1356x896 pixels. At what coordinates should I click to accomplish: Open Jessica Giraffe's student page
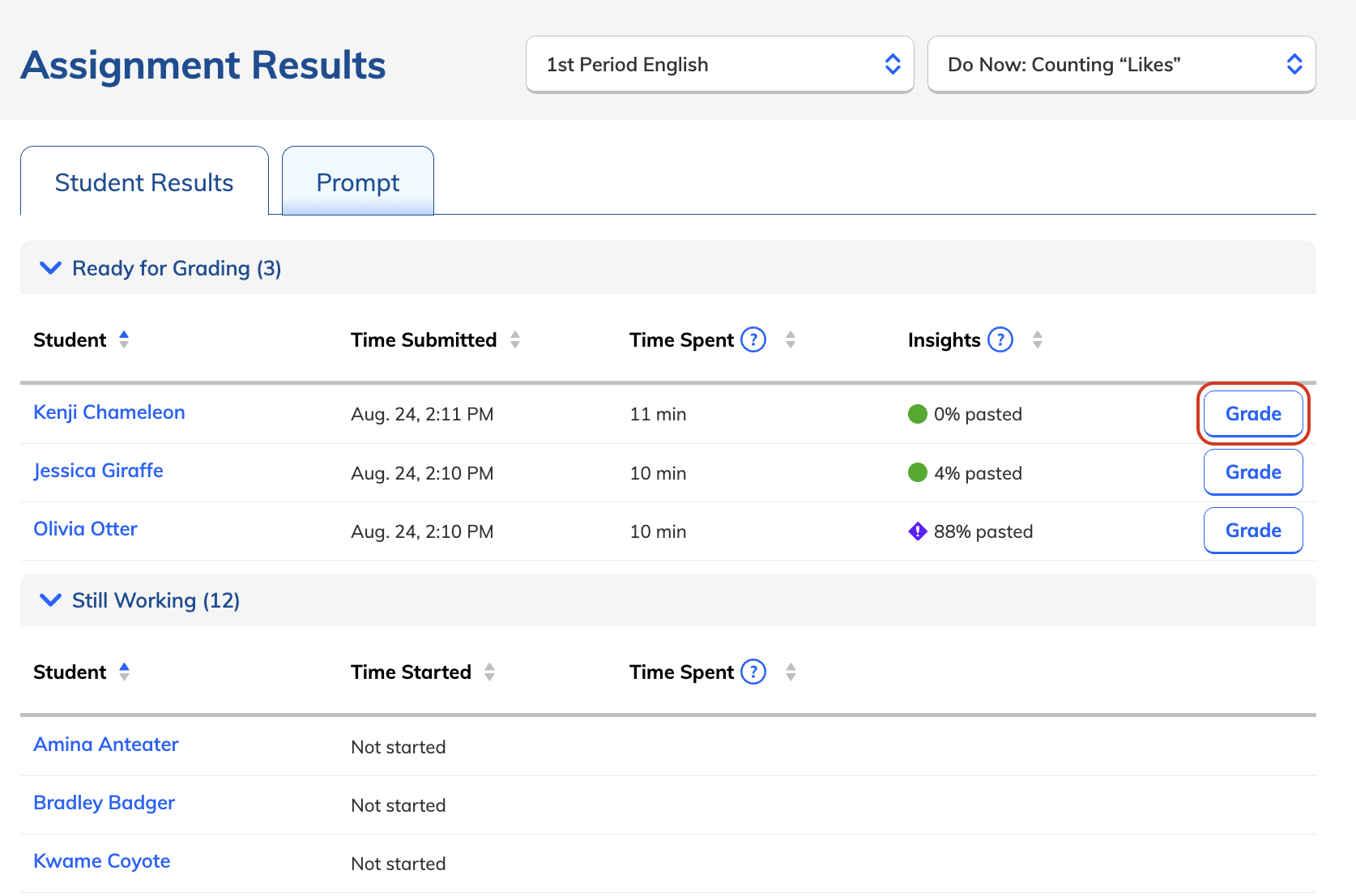point(98,470)
